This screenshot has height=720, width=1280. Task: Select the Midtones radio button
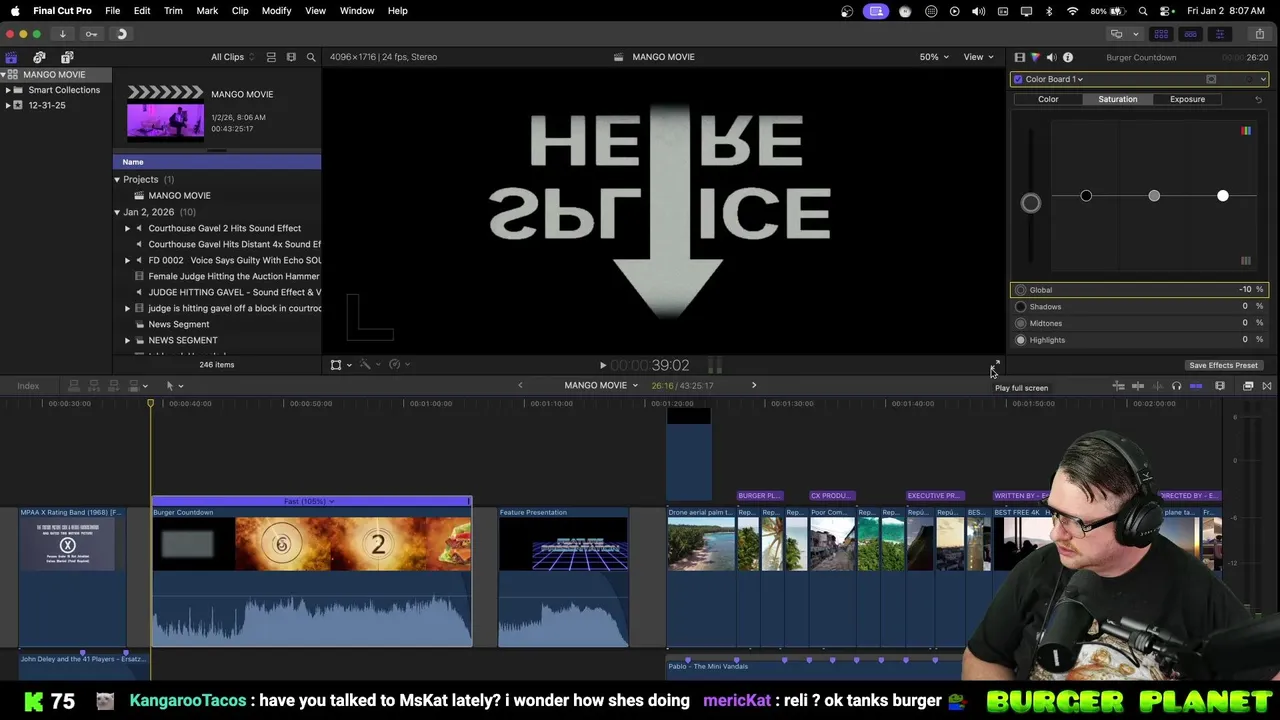point(1020,323)
